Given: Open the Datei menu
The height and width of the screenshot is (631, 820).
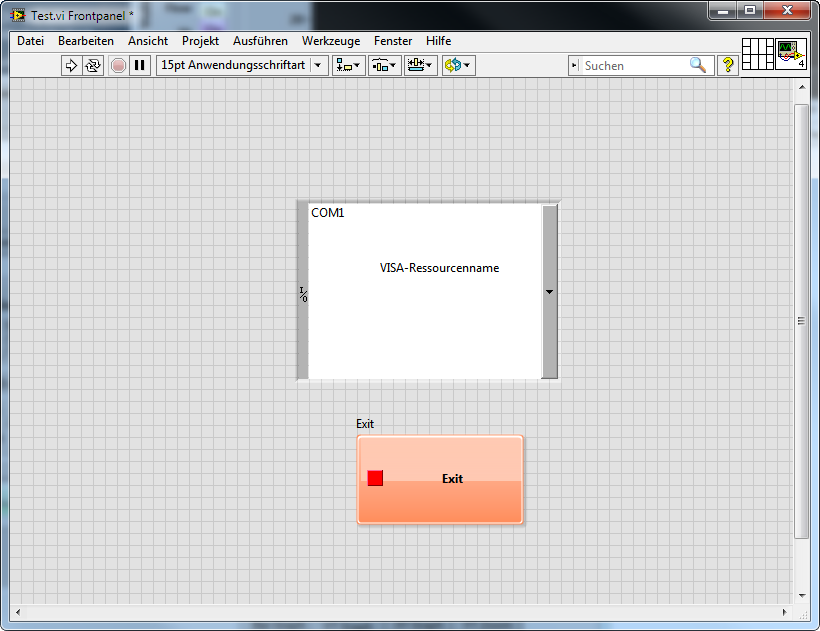Looking at the screenshot, I should tap(30, 41).
